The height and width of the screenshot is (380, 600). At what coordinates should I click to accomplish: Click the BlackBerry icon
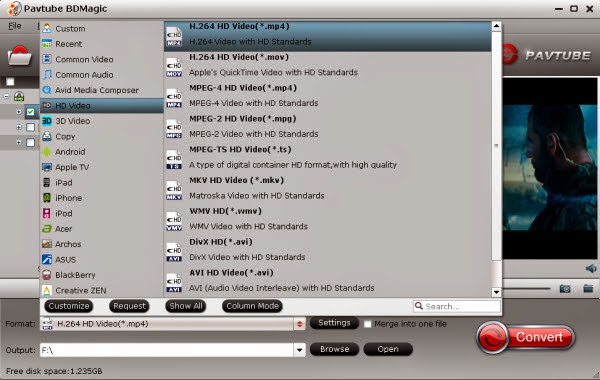point(47,275)
